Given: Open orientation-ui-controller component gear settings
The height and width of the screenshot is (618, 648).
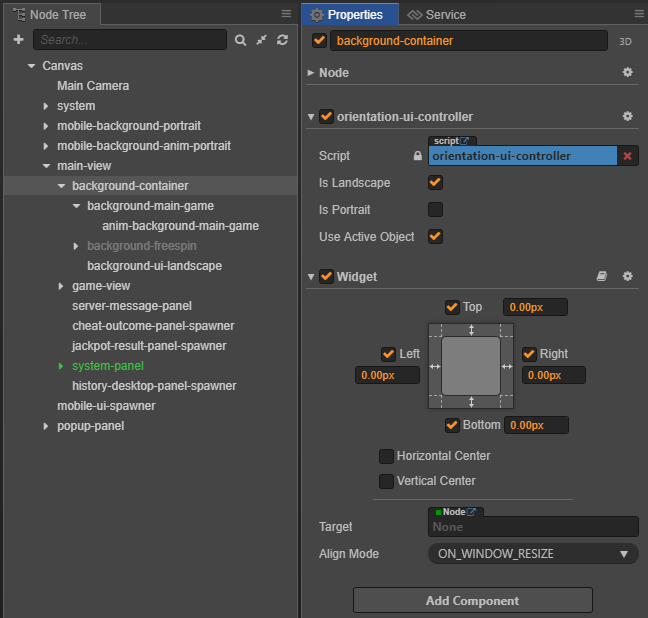Looking at the screenshot, I should click(627, 116).
